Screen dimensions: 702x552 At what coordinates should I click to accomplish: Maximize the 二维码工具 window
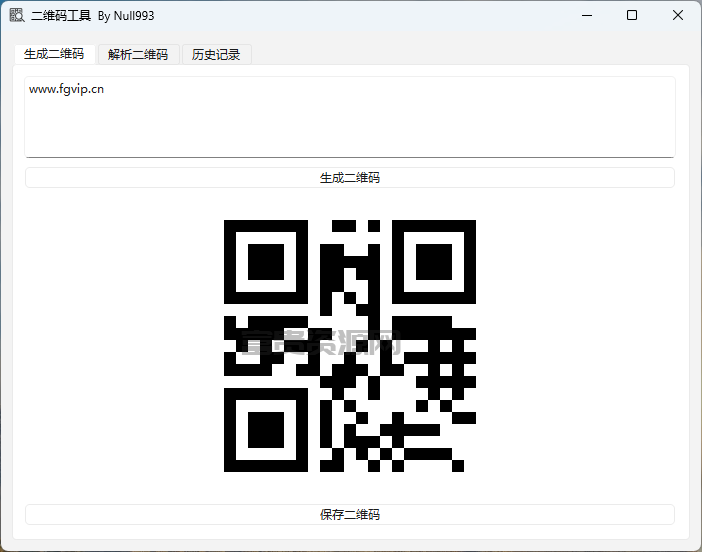click(x=632, y=15)
